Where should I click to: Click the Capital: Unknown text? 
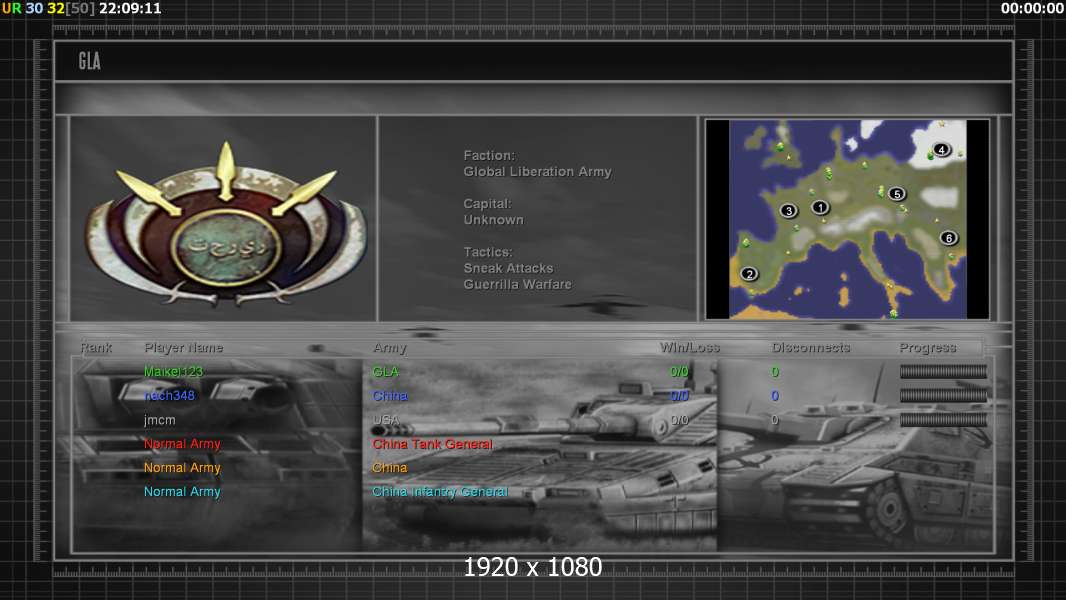(x=494, y=211)
